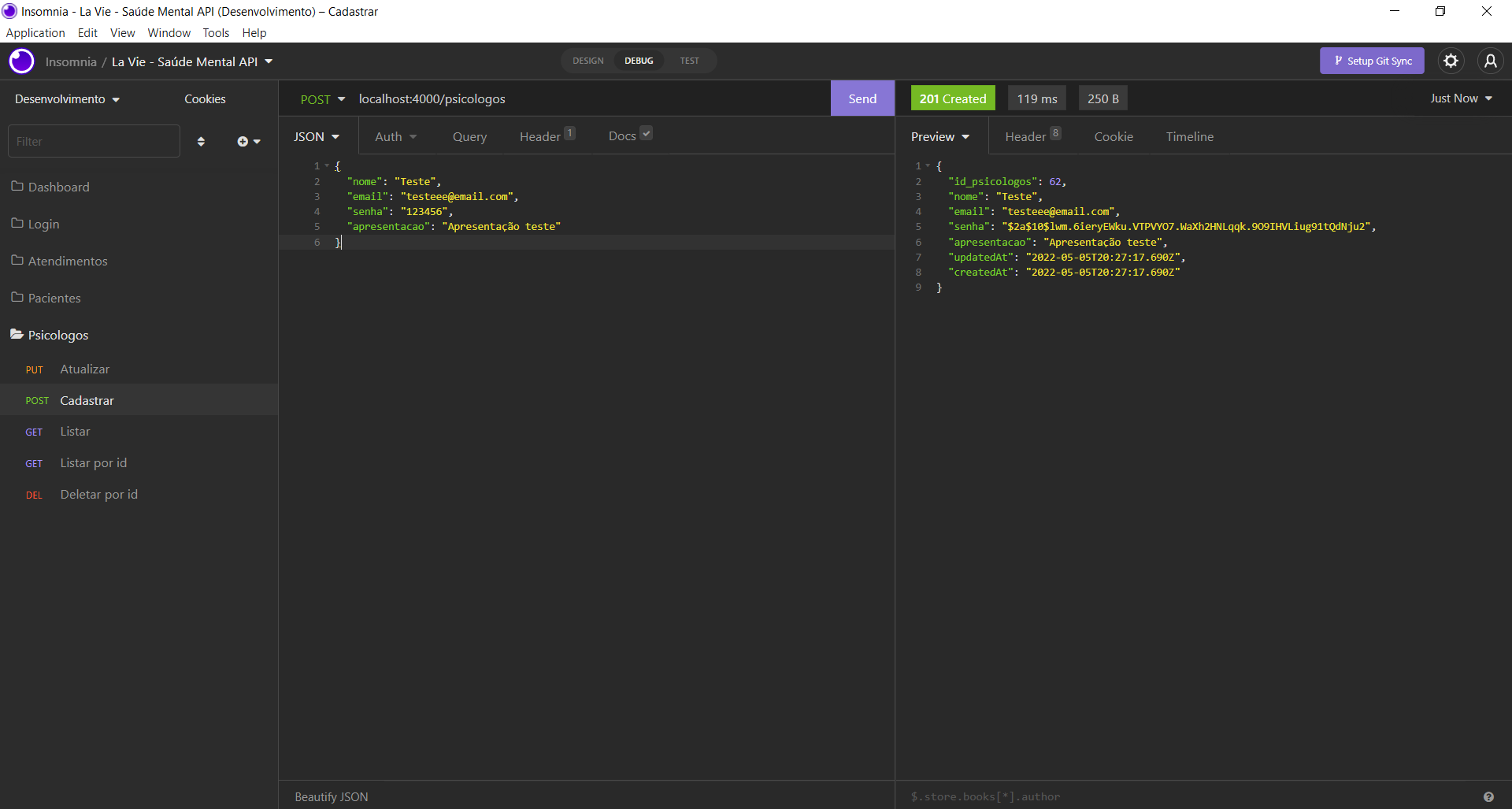Viewport: 1512px width, 809px height.
Task: Open the View menu
Action: point(122,33)
